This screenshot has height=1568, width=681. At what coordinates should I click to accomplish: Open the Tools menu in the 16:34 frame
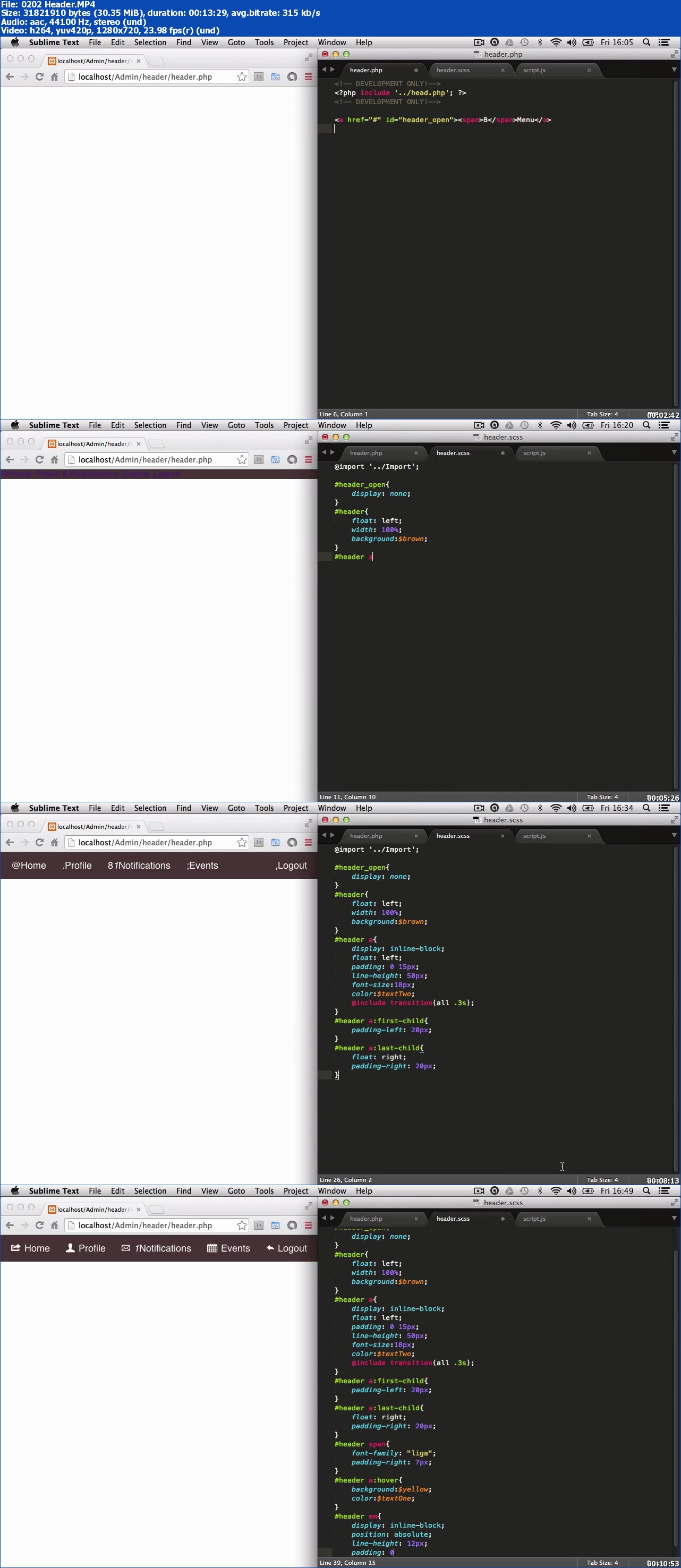coord(264,808)
